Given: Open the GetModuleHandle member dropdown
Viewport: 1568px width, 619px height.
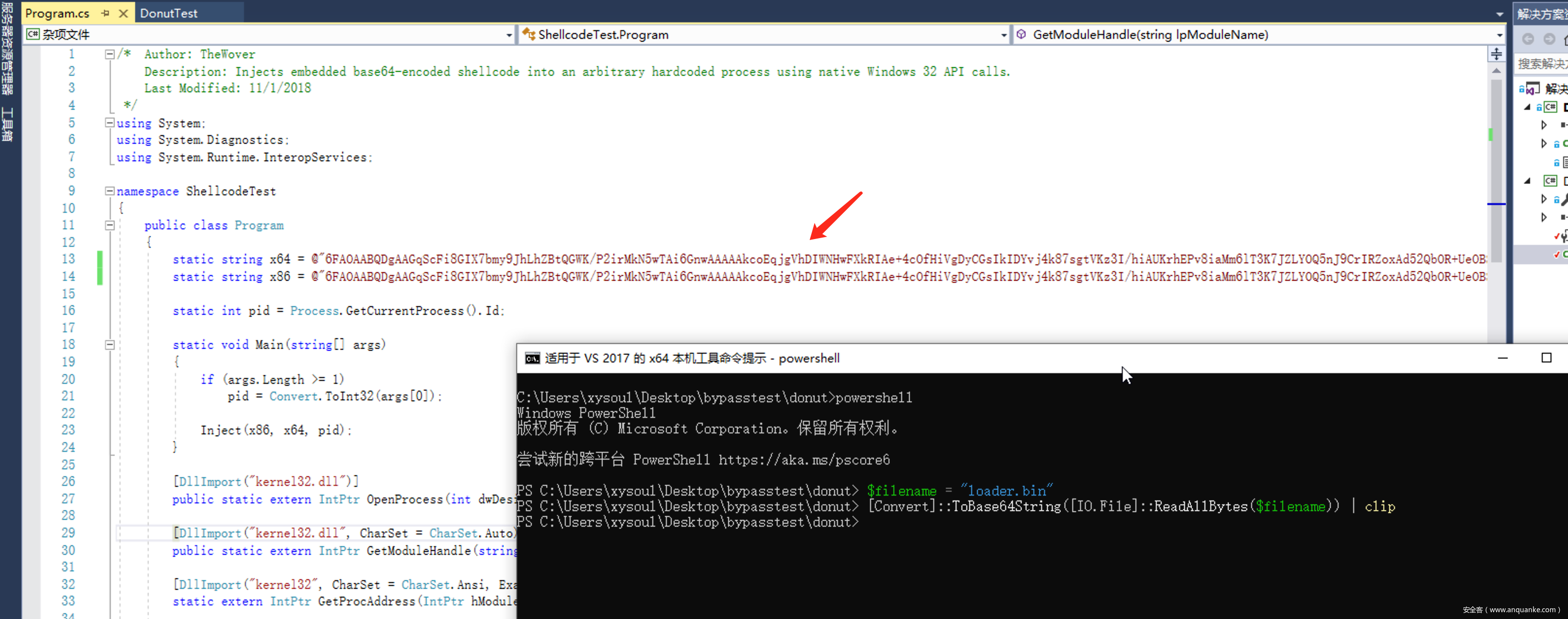Looking at the screenshot, I should tap(1499, 35).
